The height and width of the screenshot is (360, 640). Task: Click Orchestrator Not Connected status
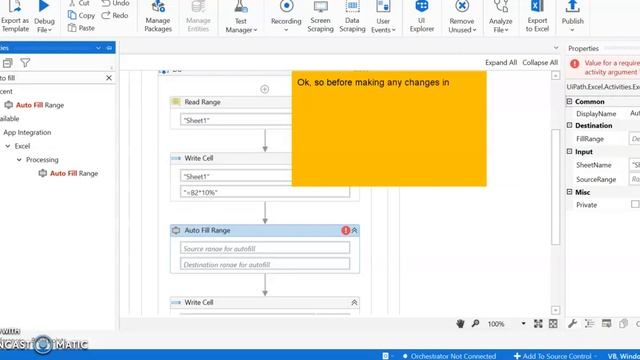pos(449,356)
